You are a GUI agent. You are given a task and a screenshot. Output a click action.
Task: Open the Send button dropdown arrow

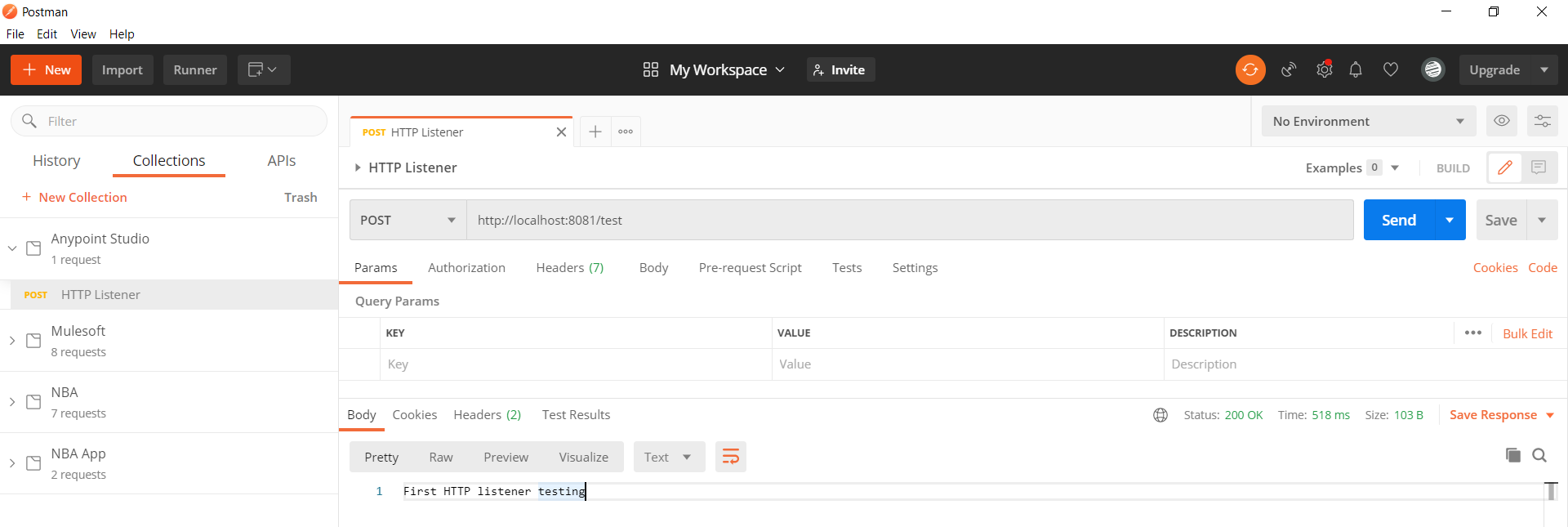tap(1450, 220)
